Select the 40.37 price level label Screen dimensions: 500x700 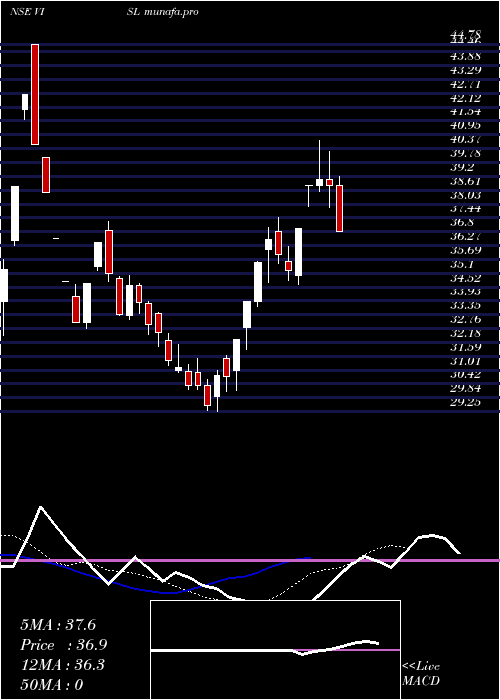point(465,139)
